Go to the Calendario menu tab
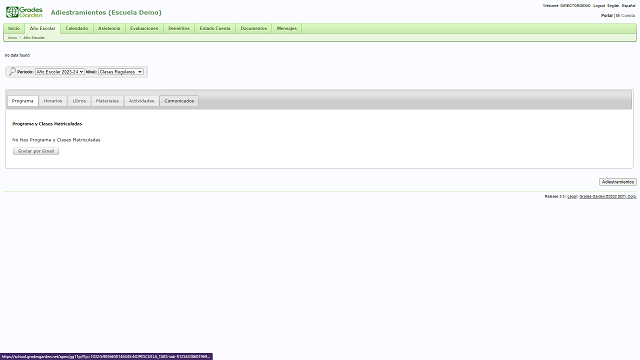The image size is (640, 360). coord(77,29)
